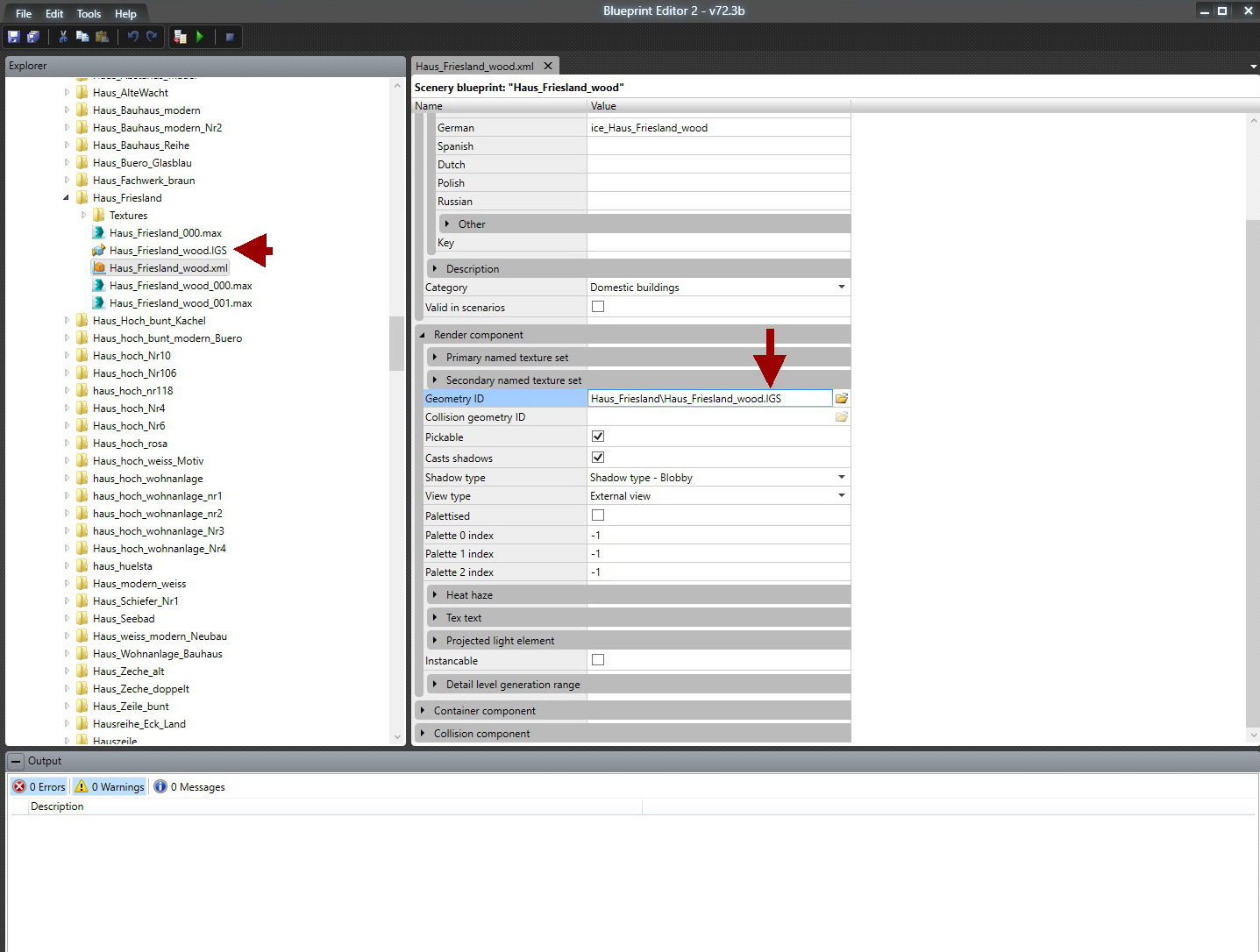Collapse the Haus_Friesland tree folder

pos(67,198)
